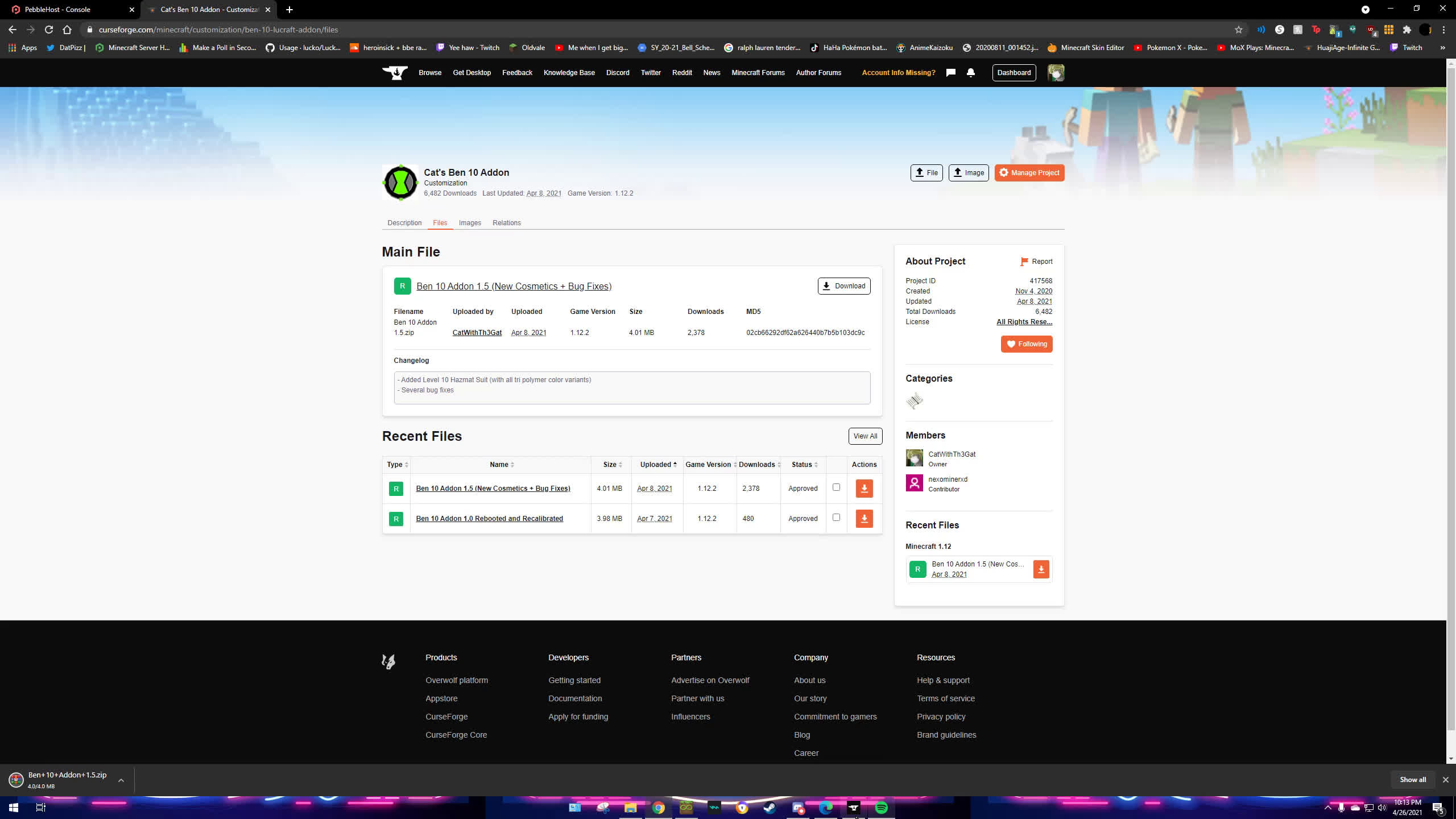
Task: Click the orange download icon for Addon 1.0
Action: pos(864,519)
